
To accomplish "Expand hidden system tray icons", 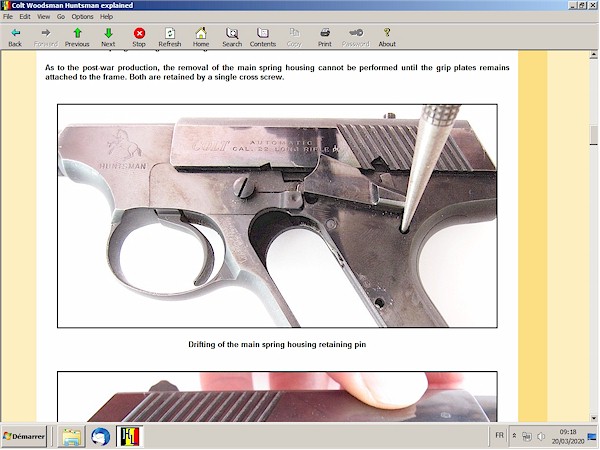I will (515, 436).
